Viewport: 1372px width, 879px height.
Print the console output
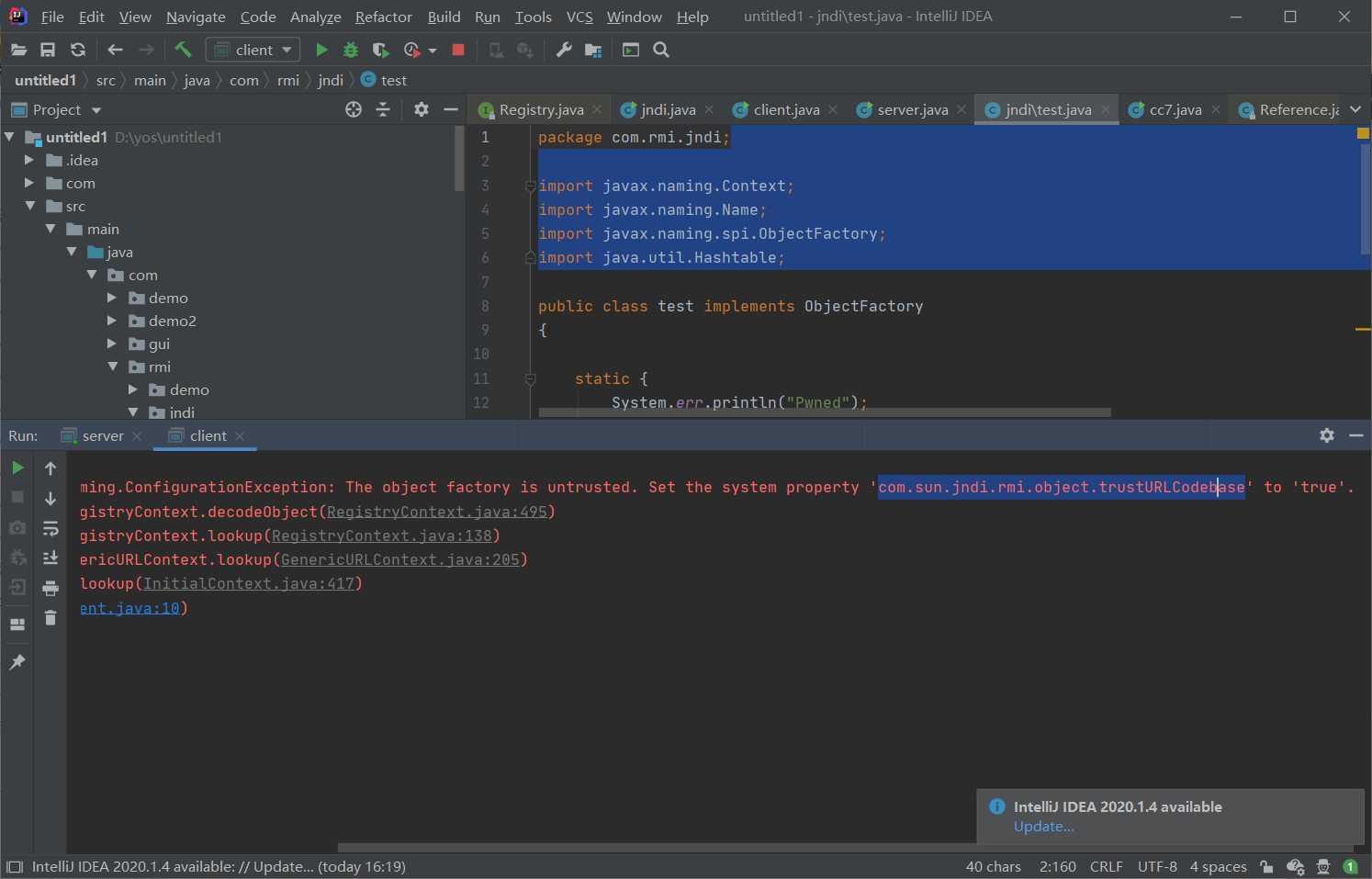(51, 588)
